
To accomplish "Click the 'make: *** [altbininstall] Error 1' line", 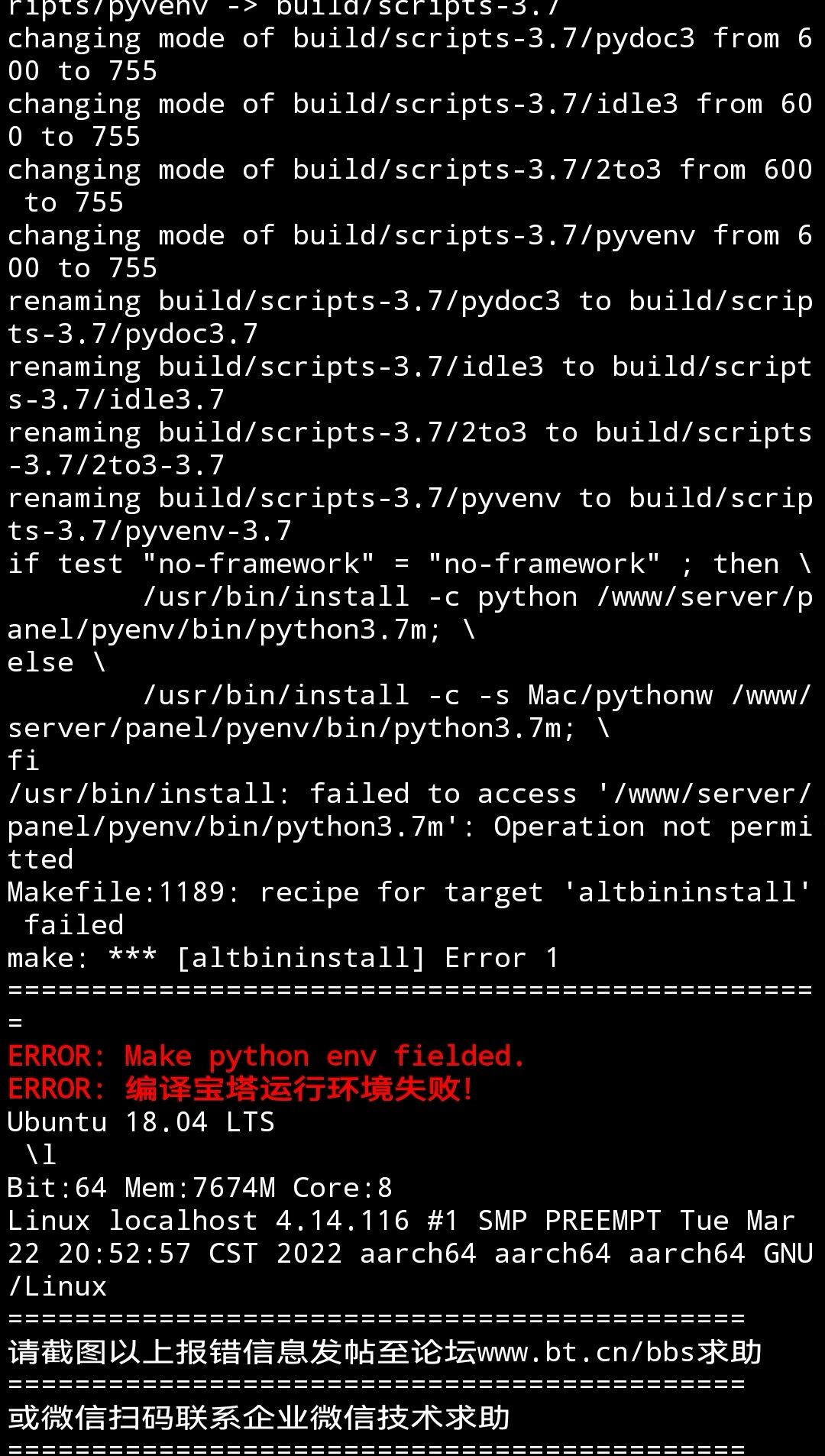I will [x=283, y=958].
